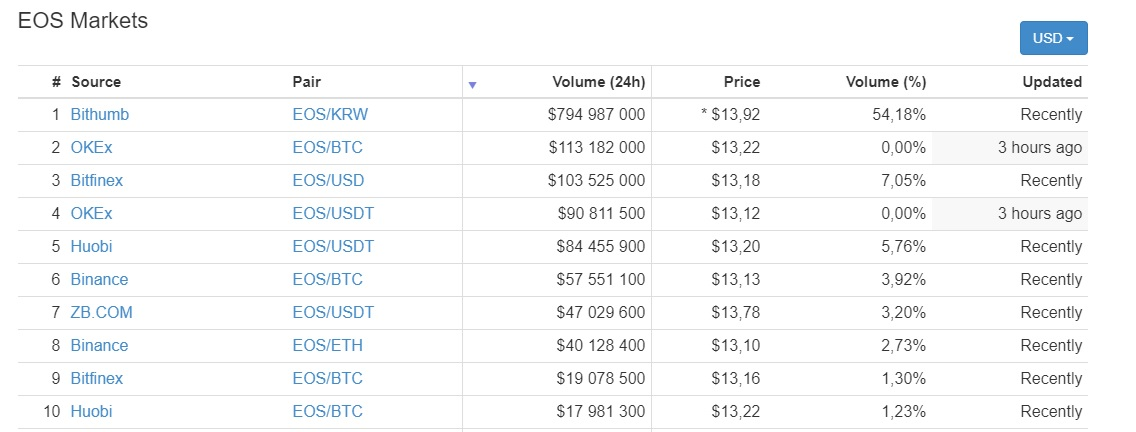Open the USD currency dropdown

pos(1053,38)
